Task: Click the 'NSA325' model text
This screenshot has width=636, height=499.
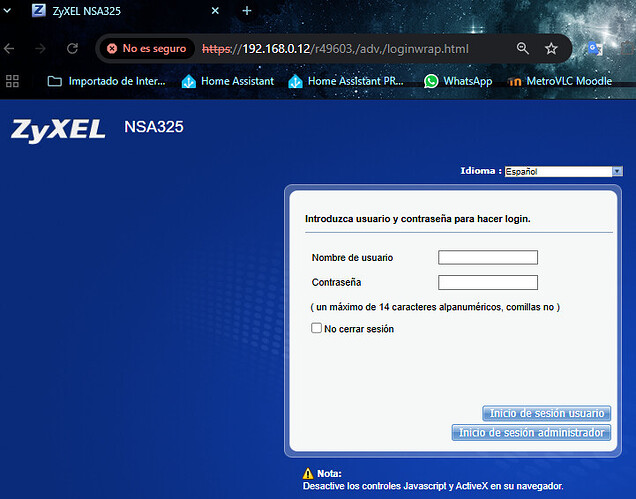Action: [x=154, y=127]
